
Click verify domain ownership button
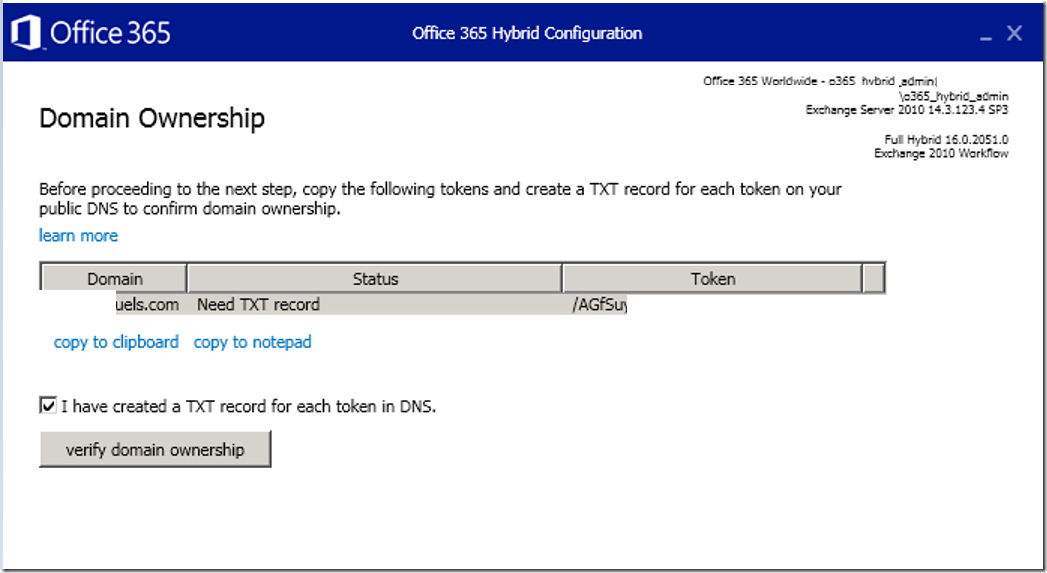tap(155, 449)
